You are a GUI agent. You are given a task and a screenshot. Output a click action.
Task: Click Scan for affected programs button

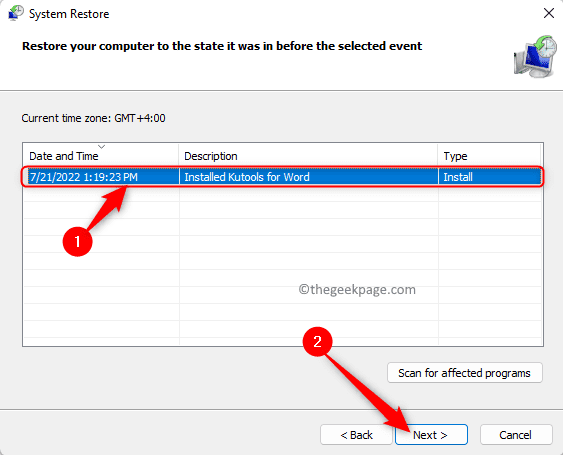[465, 373]
